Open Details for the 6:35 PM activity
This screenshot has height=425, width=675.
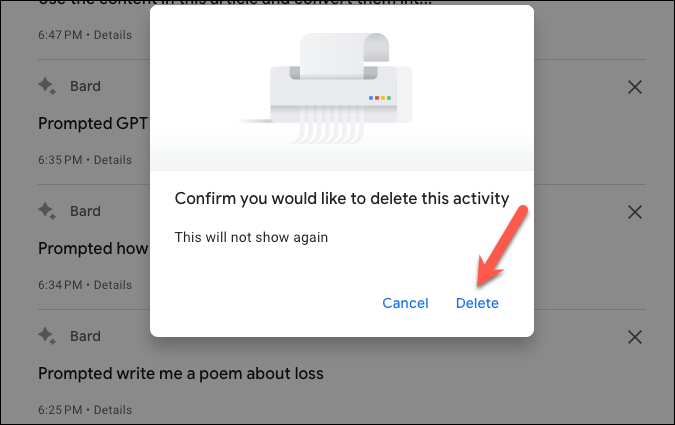pyautogui.click(x=113, y=160)
